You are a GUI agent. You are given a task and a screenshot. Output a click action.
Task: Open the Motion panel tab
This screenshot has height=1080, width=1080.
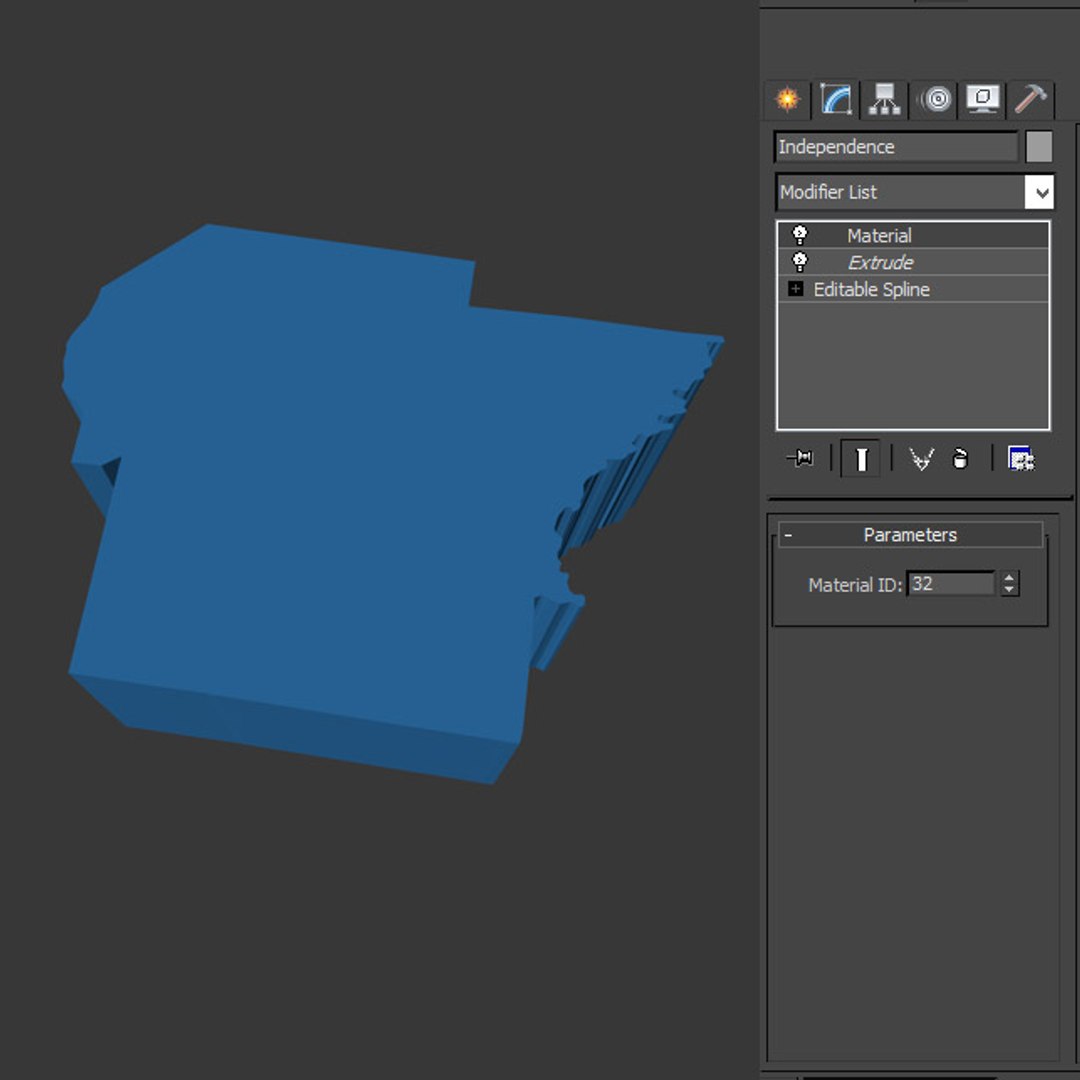pos(935,99)
